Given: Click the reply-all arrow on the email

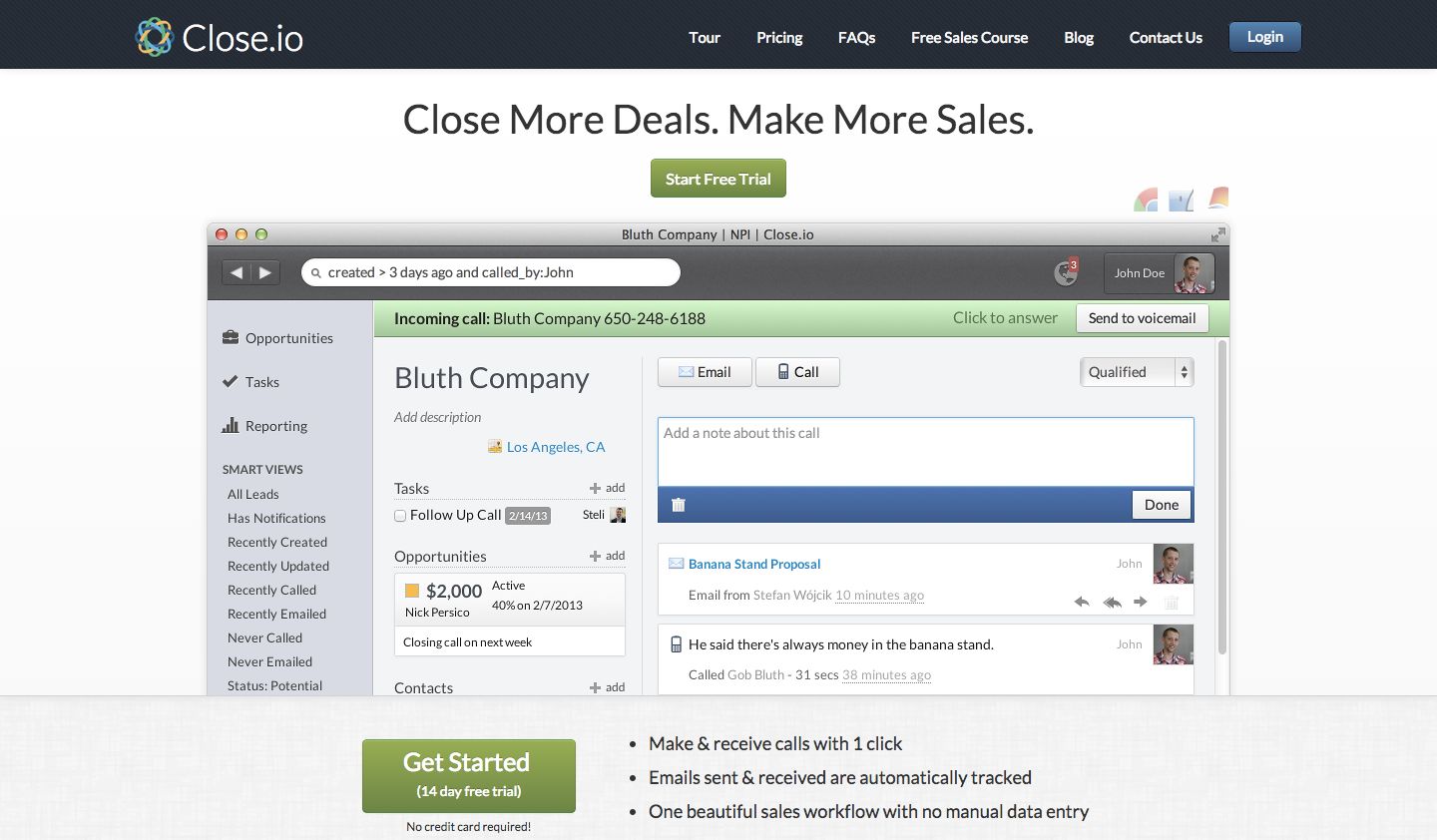Looking at the screenshot, I should pos(1112,602).
